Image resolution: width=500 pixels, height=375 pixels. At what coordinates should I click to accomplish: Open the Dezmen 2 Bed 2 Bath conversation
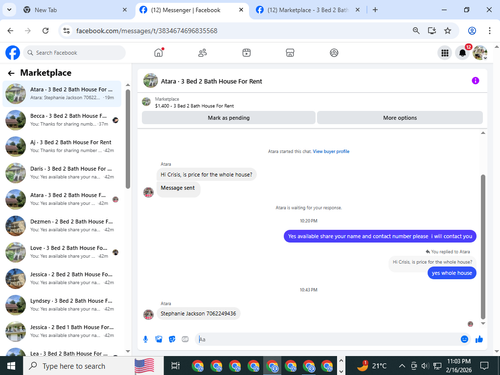(x=62, y=226)
